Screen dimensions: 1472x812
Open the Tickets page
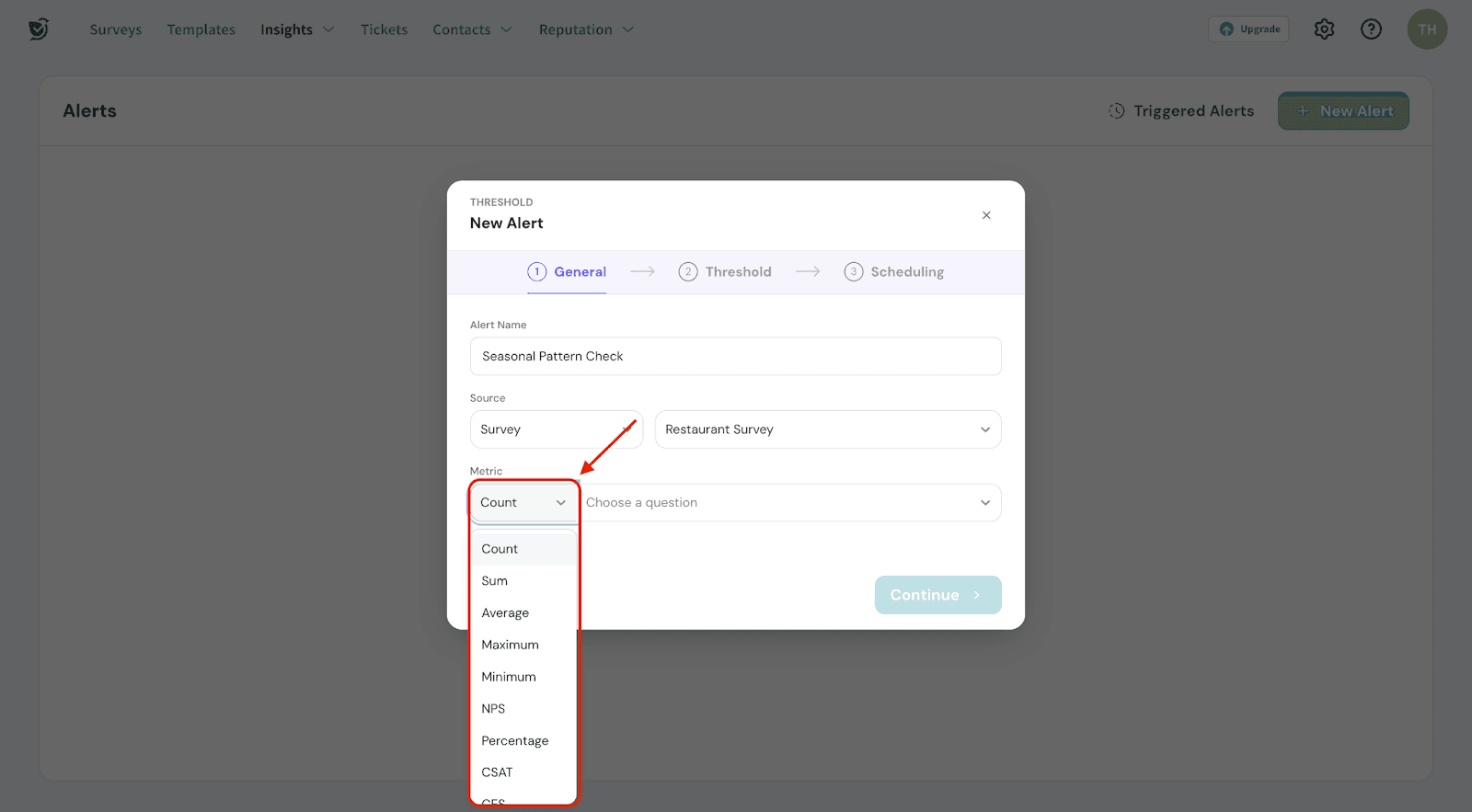[384, 29]
